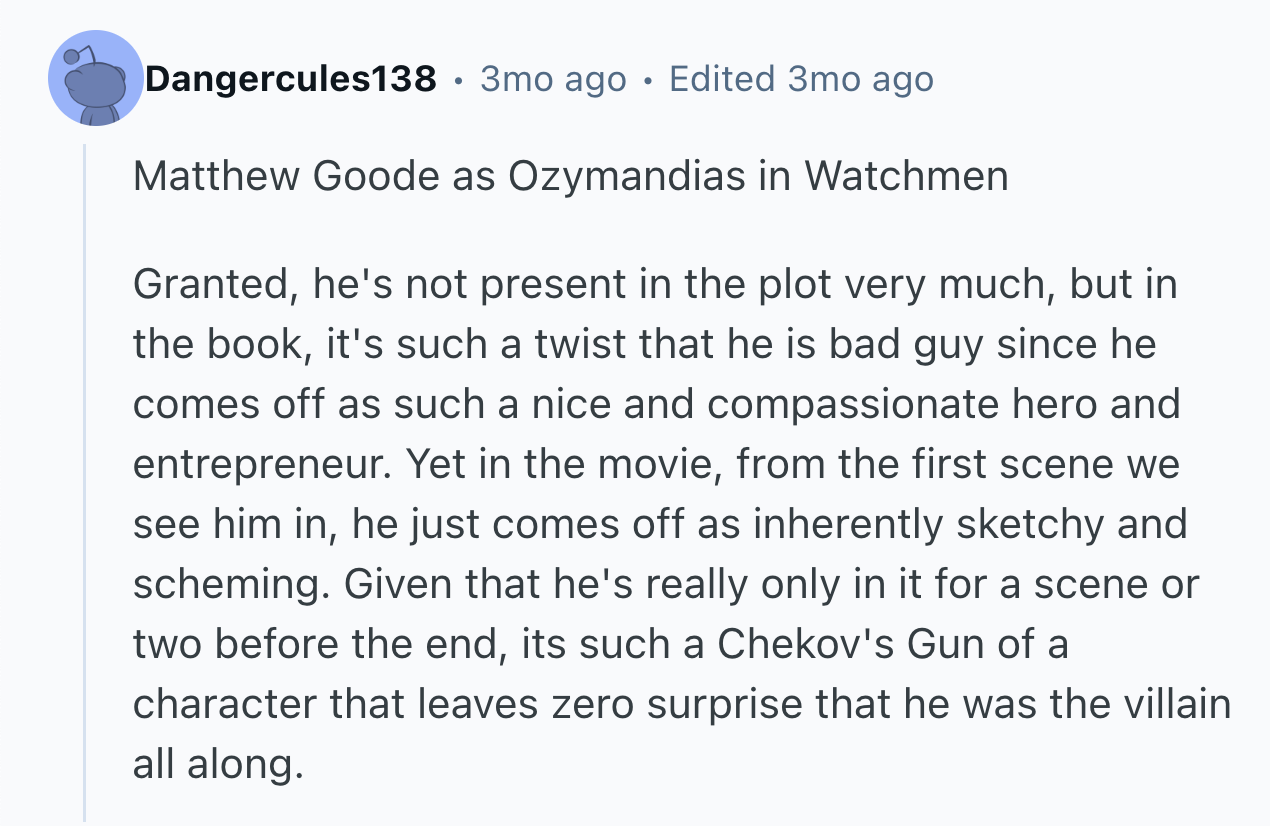Screen dimensions: 1270x826
Task: Collapse the comment using the vertical thread line
Action: (x=85, y=480)
